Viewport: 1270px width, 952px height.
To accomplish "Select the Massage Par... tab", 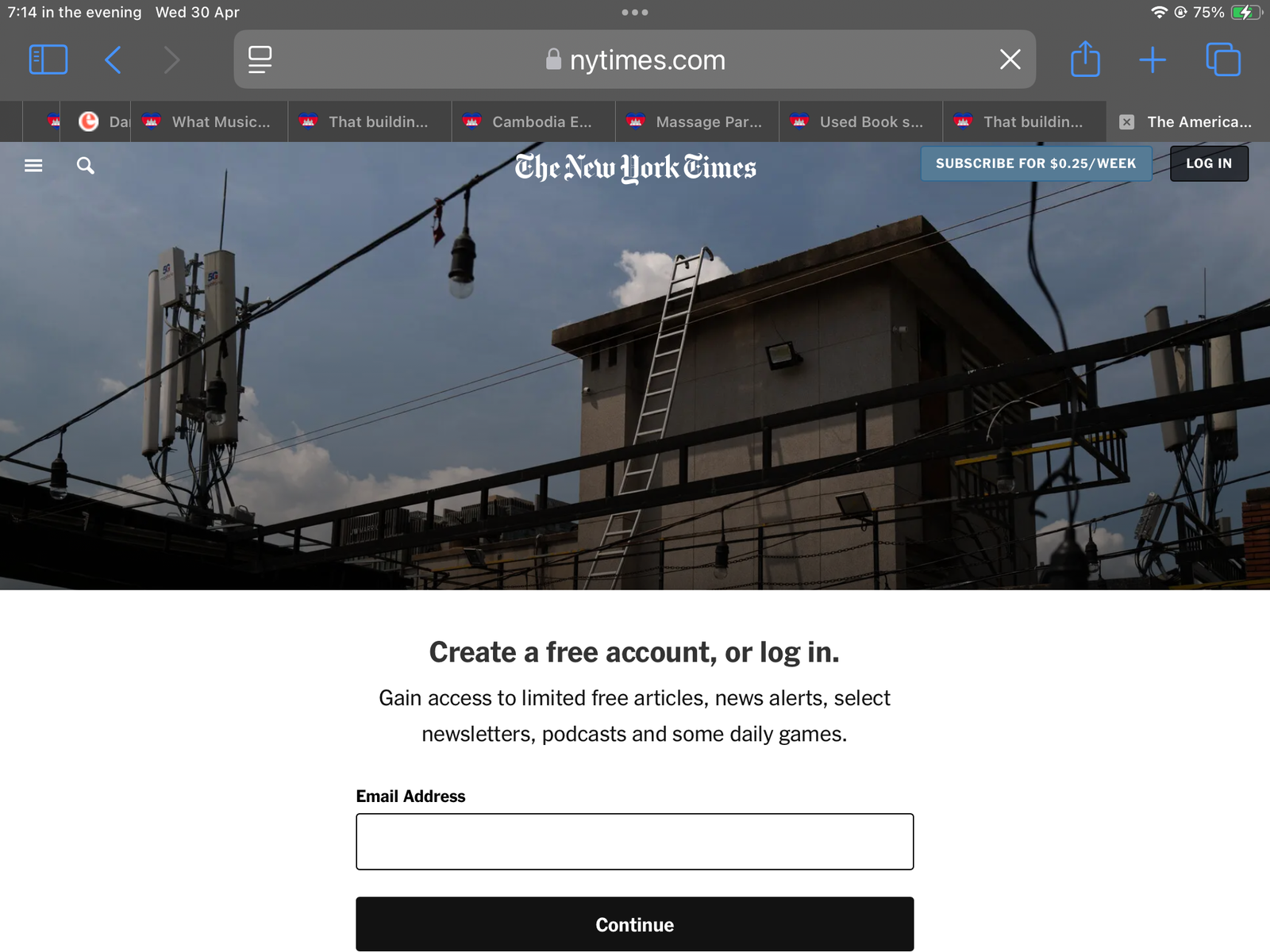I will [x=697, y=121].
